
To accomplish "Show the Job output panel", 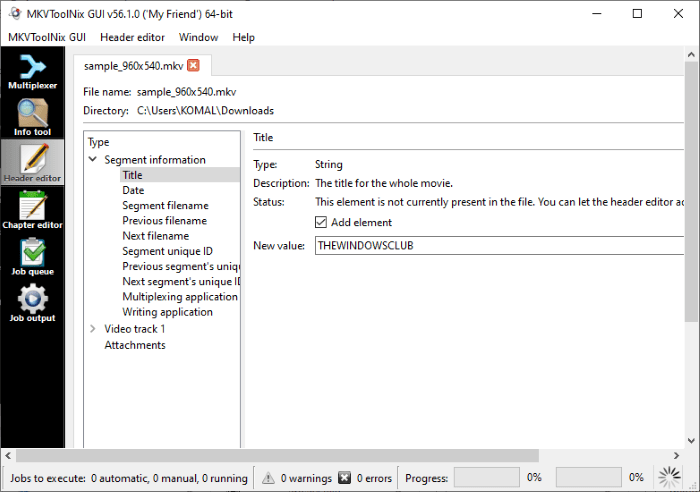I will [x=33, y=302].
